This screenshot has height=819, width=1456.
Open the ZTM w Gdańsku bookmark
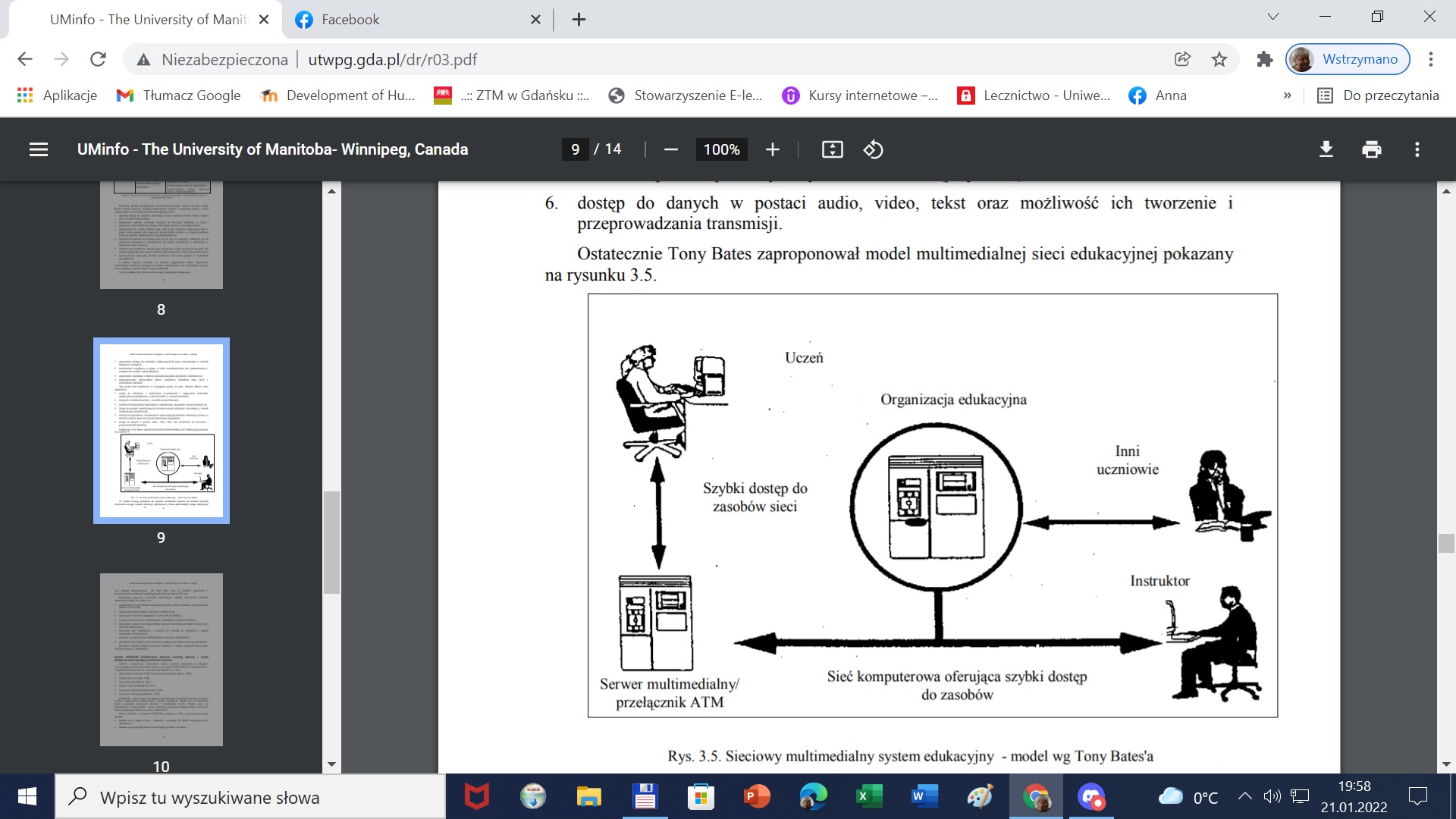pos(512,96)
